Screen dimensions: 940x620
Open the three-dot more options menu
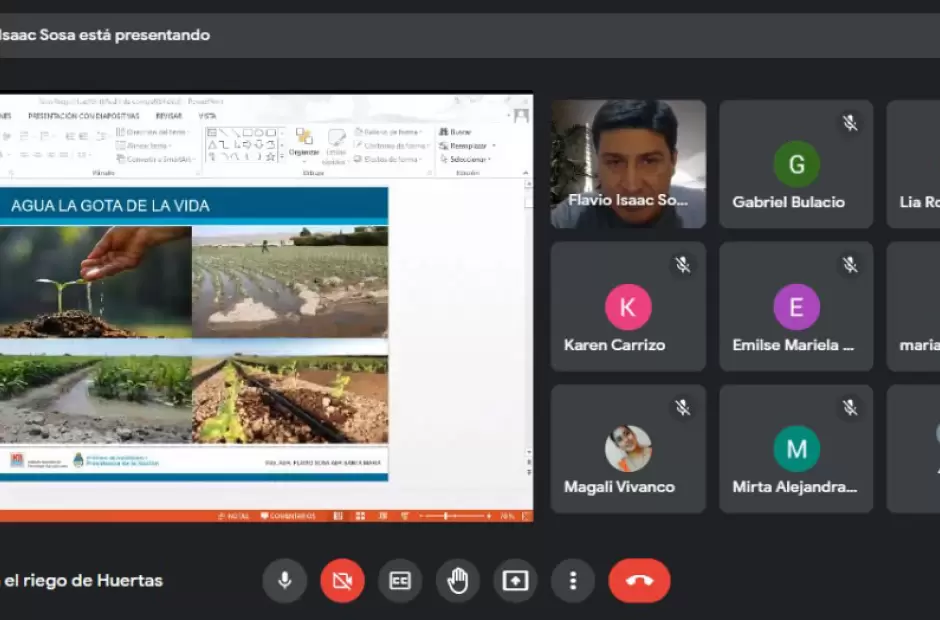point(573,581)
